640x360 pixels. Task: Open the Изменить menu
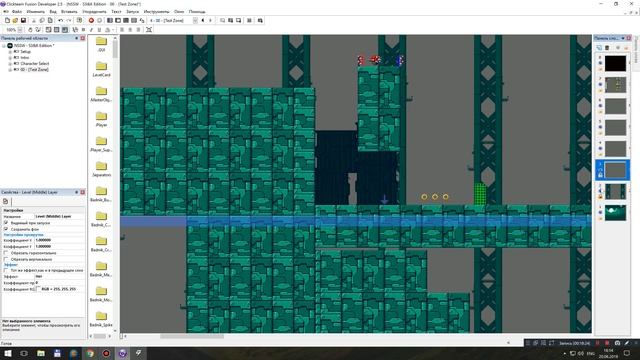36,11
